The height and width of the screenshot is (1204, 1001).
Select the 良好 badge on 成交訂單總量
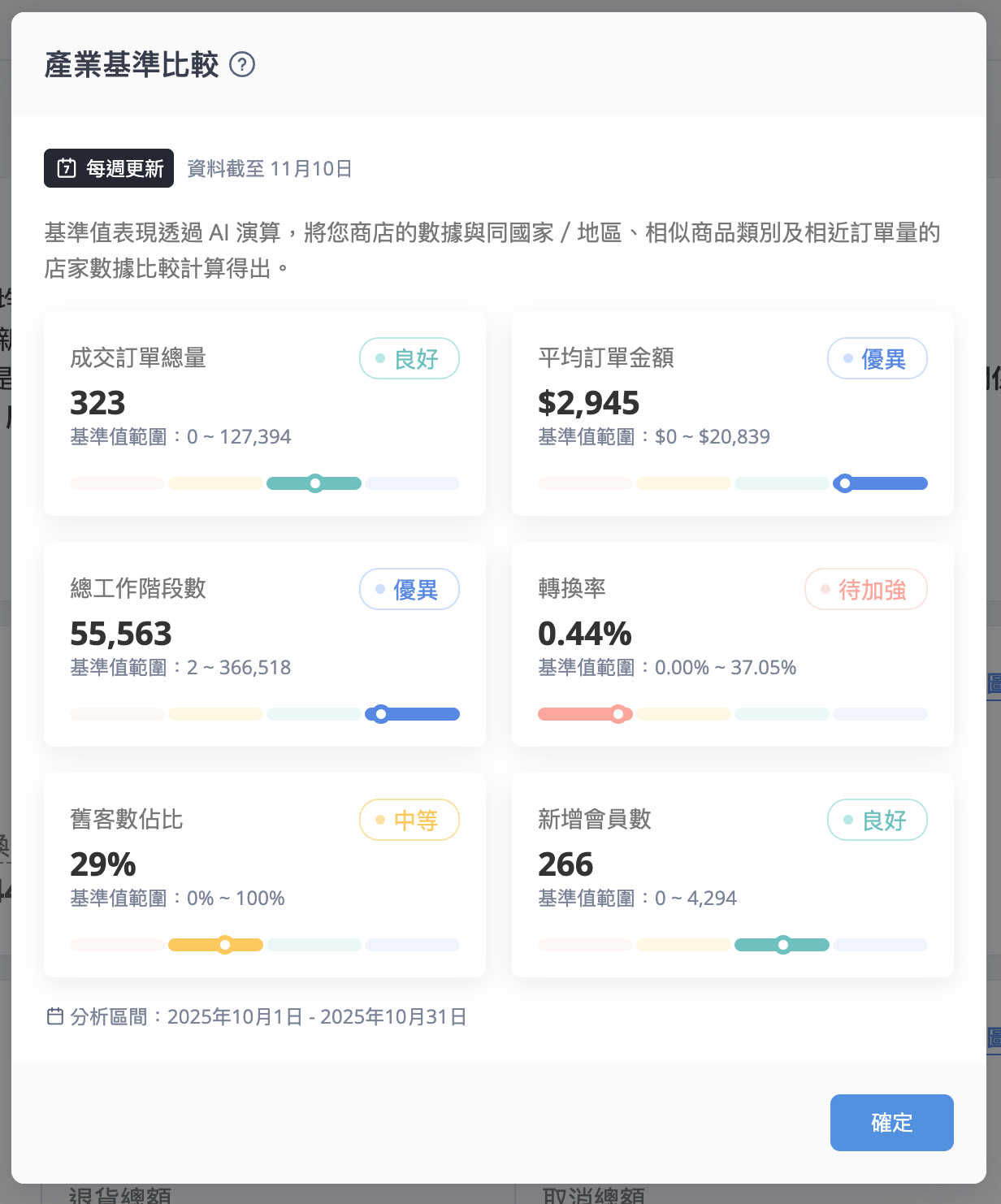(x=409, y=358)
